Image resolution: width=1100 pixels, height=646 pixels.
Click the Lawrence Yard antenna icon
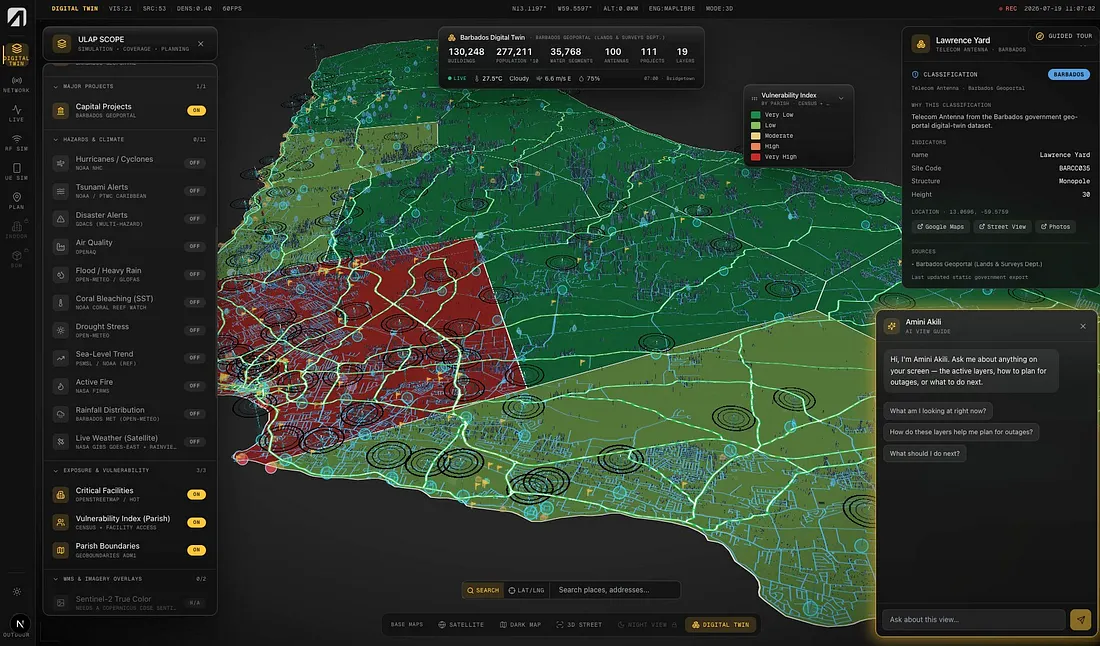[x=920, y=43]
